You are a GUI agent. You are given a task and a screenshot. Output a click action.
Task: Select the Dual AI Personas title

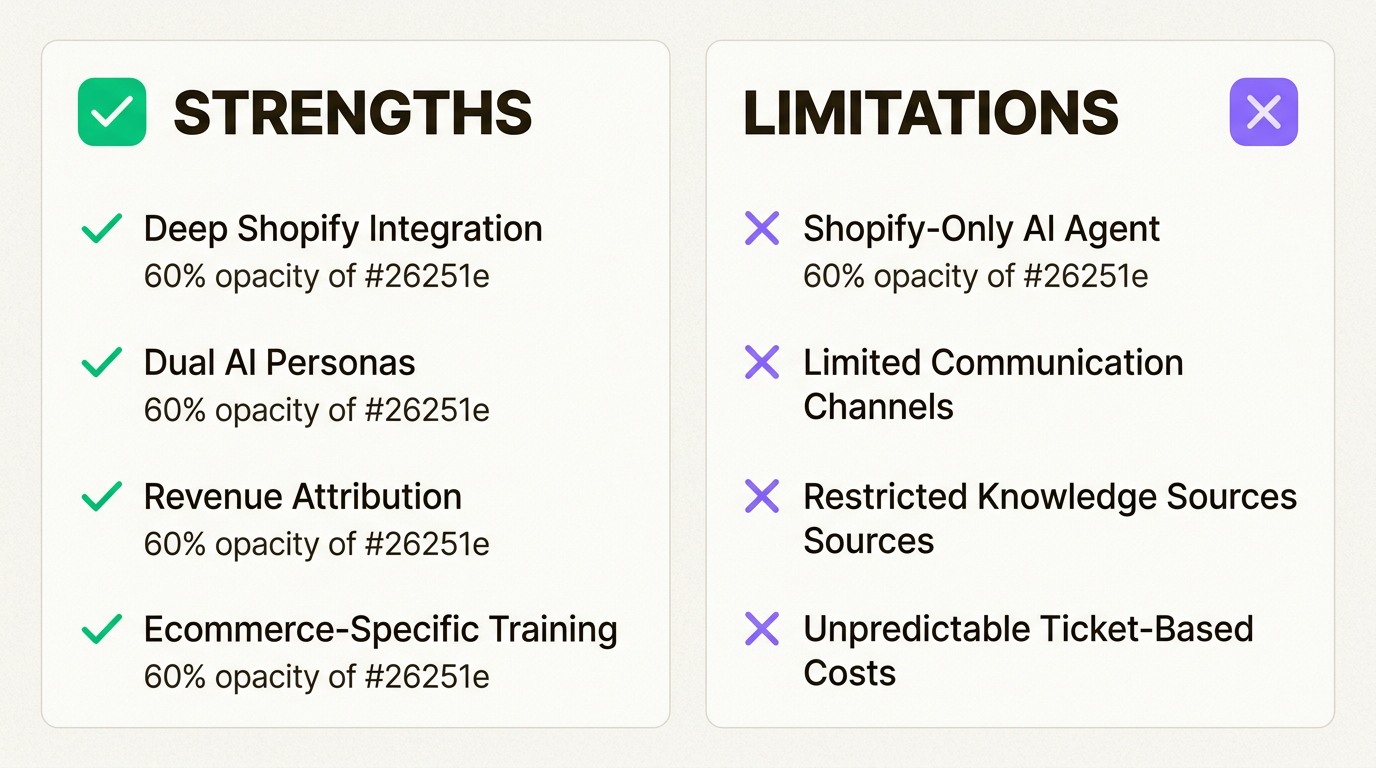pos(279,362)
